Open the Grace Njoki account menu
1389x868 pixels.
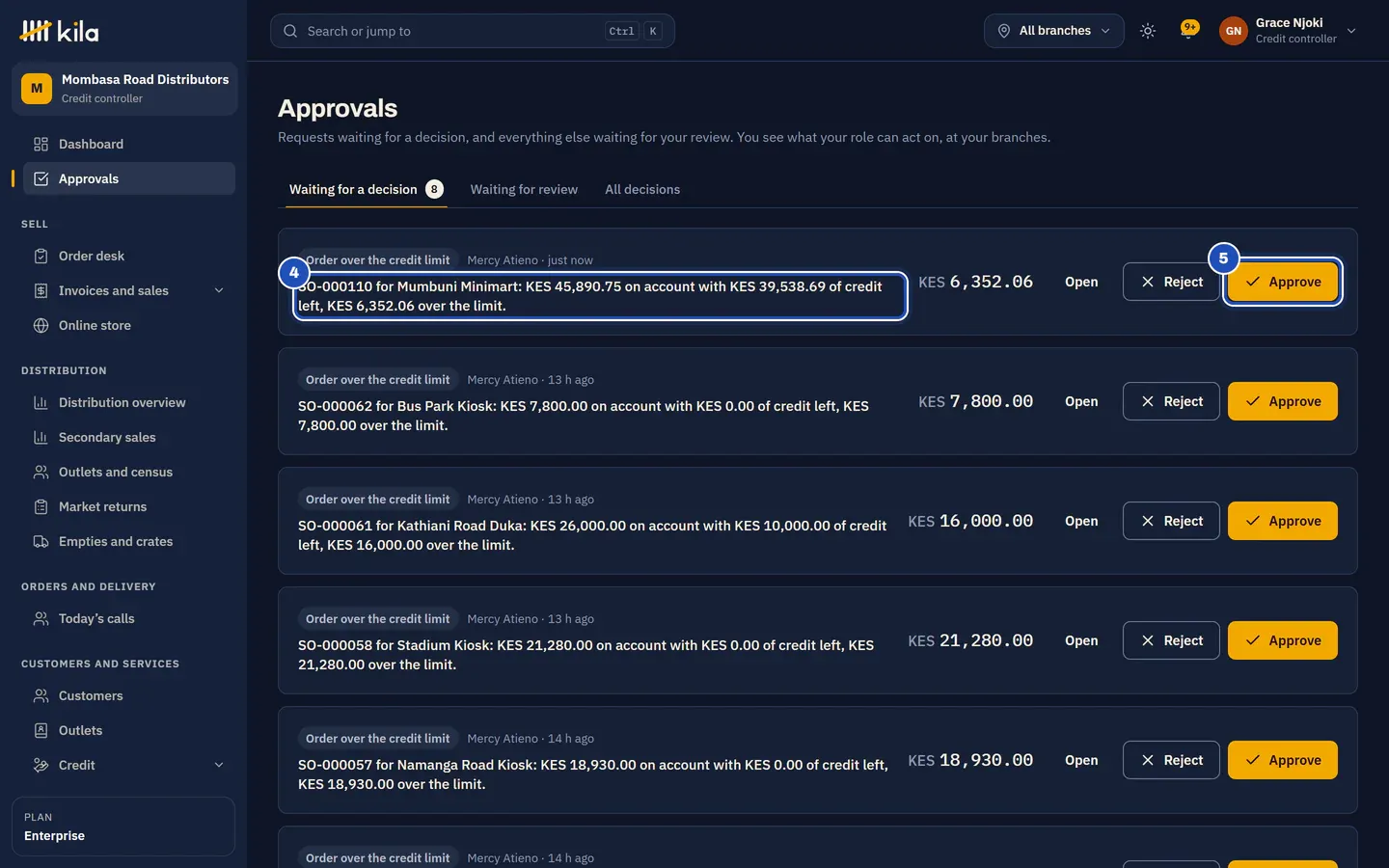pyautogui.click(x=1288, y=31)
